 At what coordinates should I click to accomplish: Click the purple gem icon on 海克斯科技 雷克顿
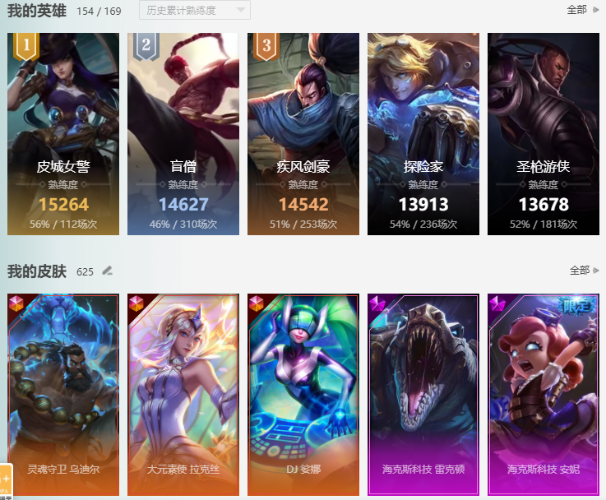376,303
